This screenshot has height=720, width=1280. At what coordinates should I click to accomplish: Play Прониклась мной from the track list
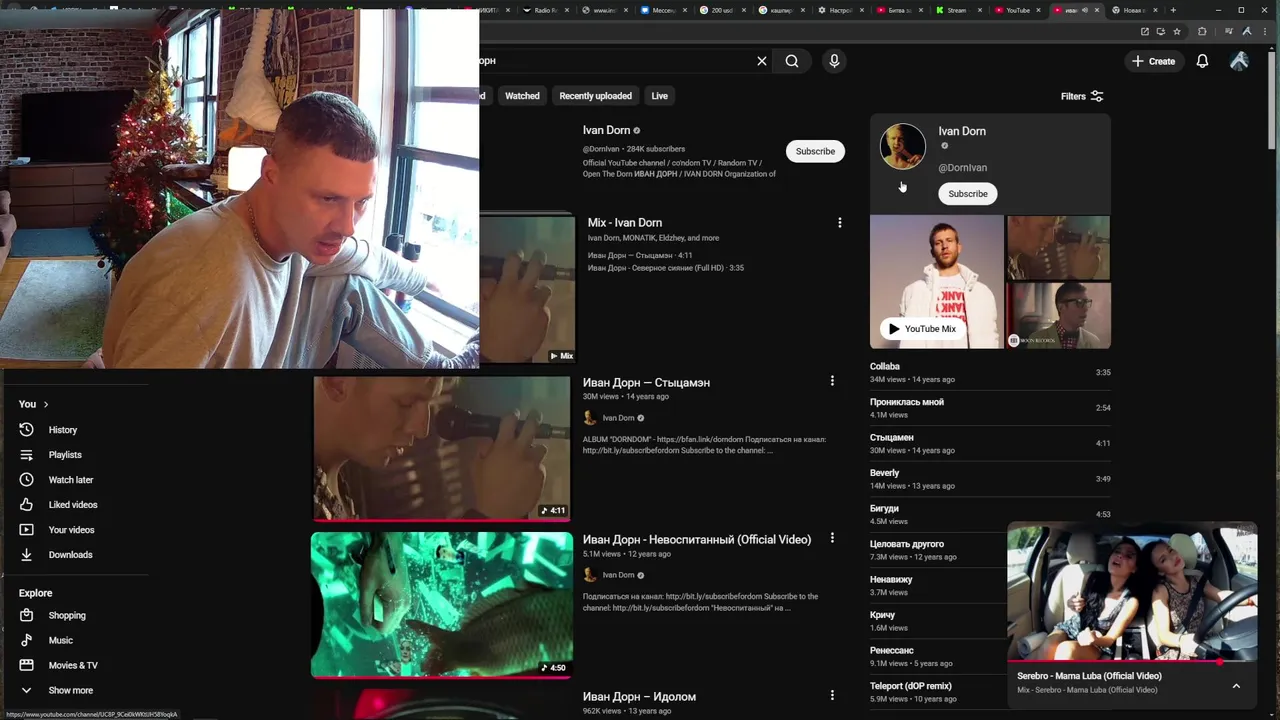point(990,408)
